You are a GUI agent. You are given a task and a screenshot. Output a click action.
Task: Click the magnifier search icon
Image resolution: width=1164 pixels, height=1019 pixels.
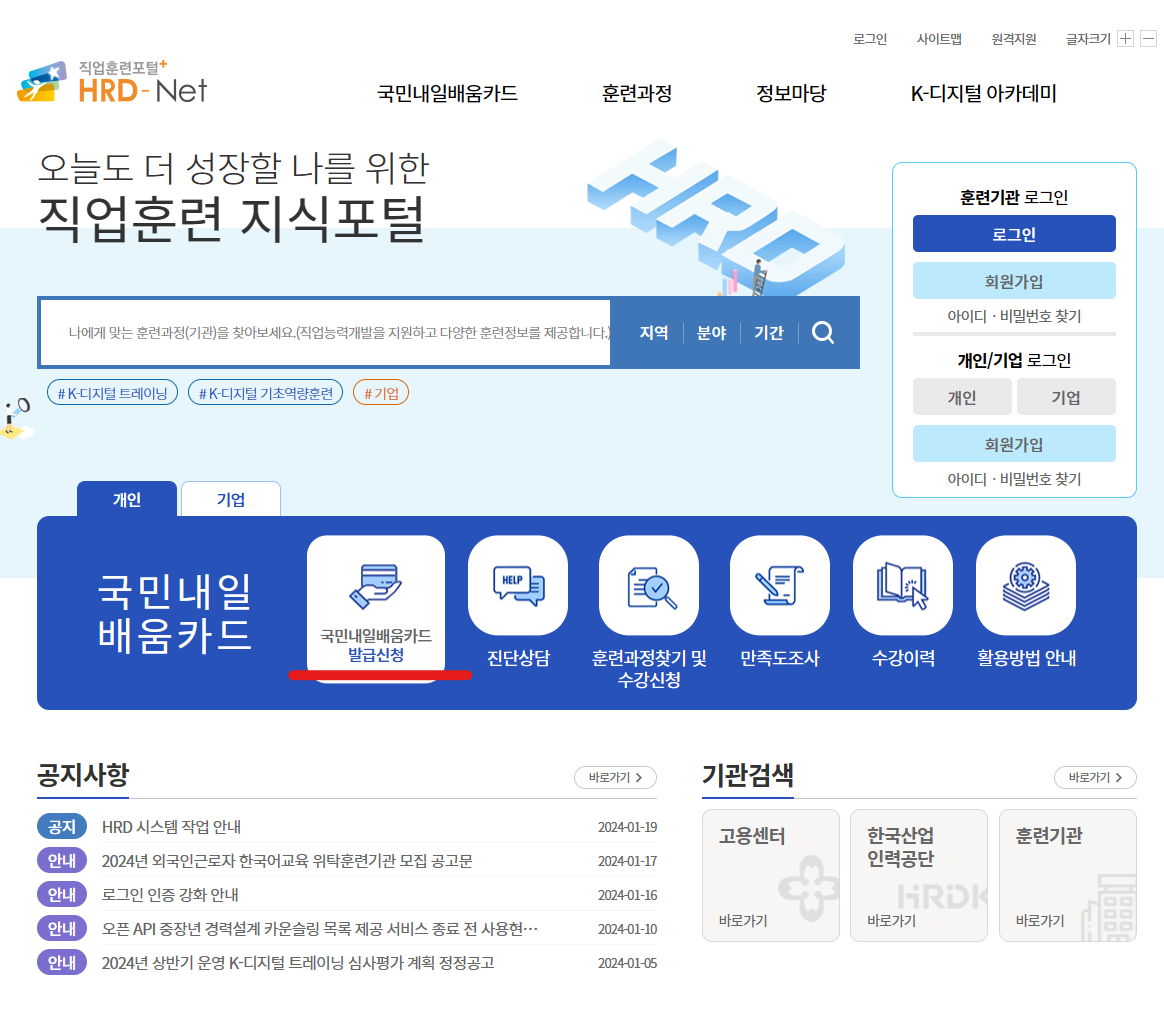pyautogui.click(x=823, y=332)
